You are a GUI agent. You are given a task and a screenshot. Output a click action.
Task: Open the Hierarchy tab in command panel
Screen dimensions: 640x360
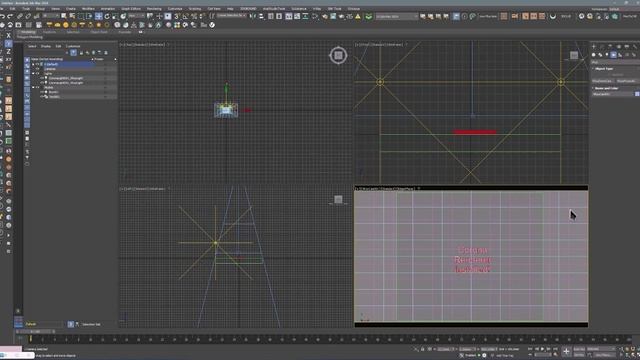[x=610, y=47]
